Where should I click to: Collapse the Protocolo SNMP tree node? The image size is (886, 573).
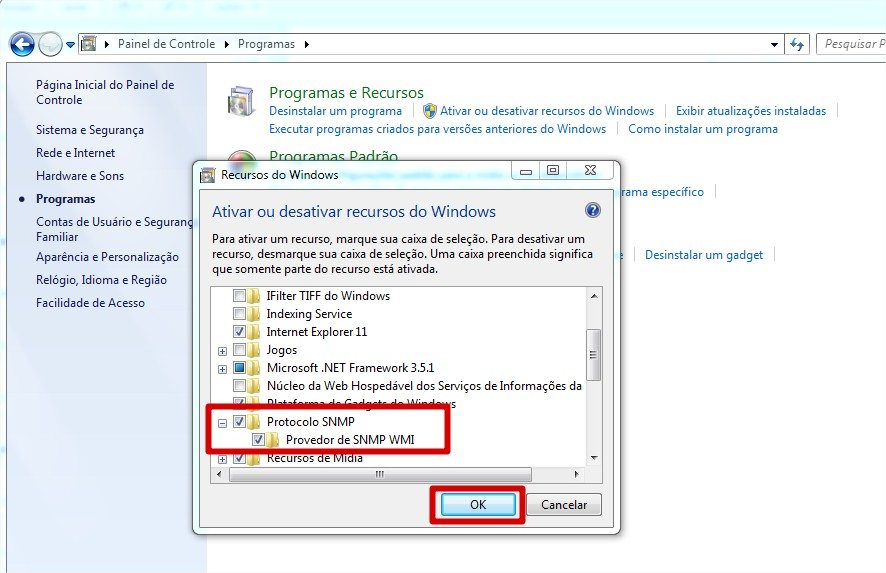[222, 422]
